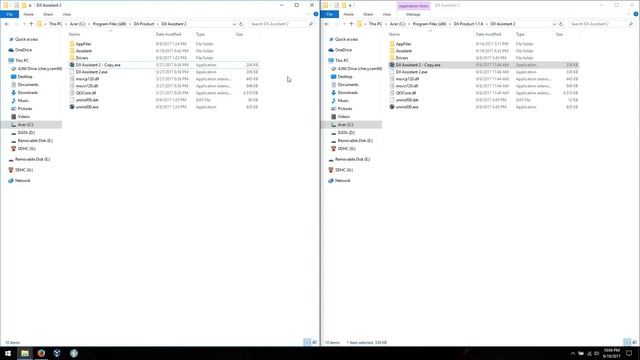The height and width of the screenshot is (360, 640).
Task: Open Firefox from the taskbar
Action: point(41,353)
